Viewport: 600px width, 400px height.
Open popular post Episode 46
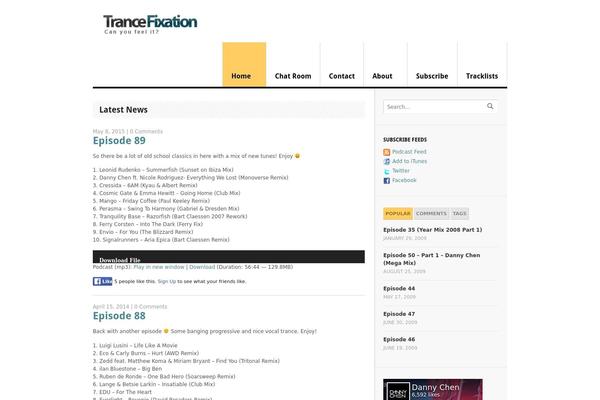tap(399, 340)
